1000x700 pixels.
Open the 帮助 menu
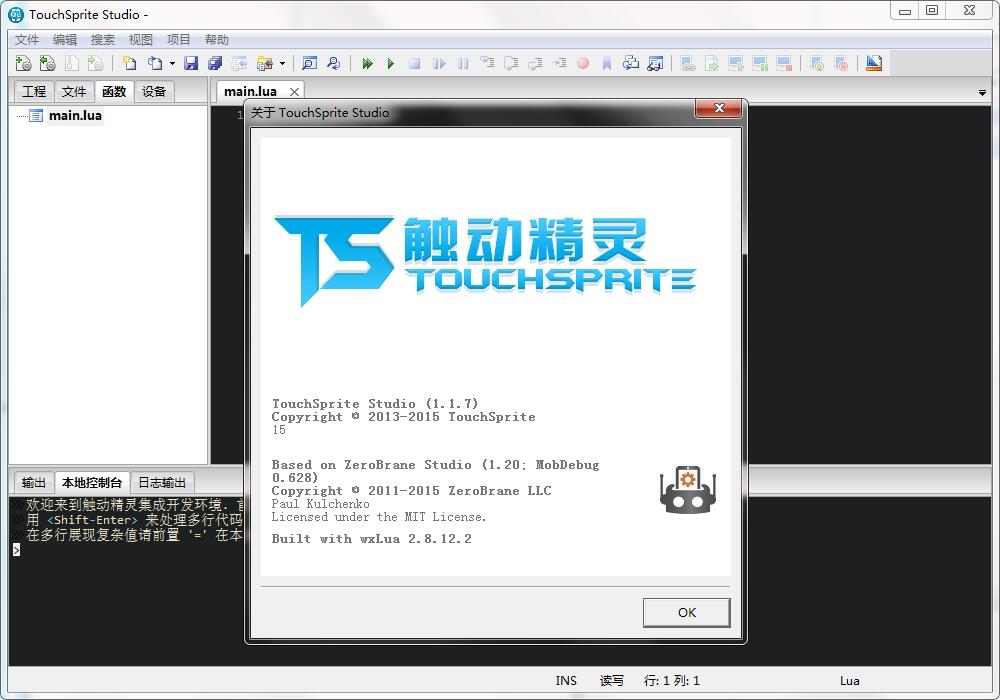pyautogui.click(x=217, y=40)
